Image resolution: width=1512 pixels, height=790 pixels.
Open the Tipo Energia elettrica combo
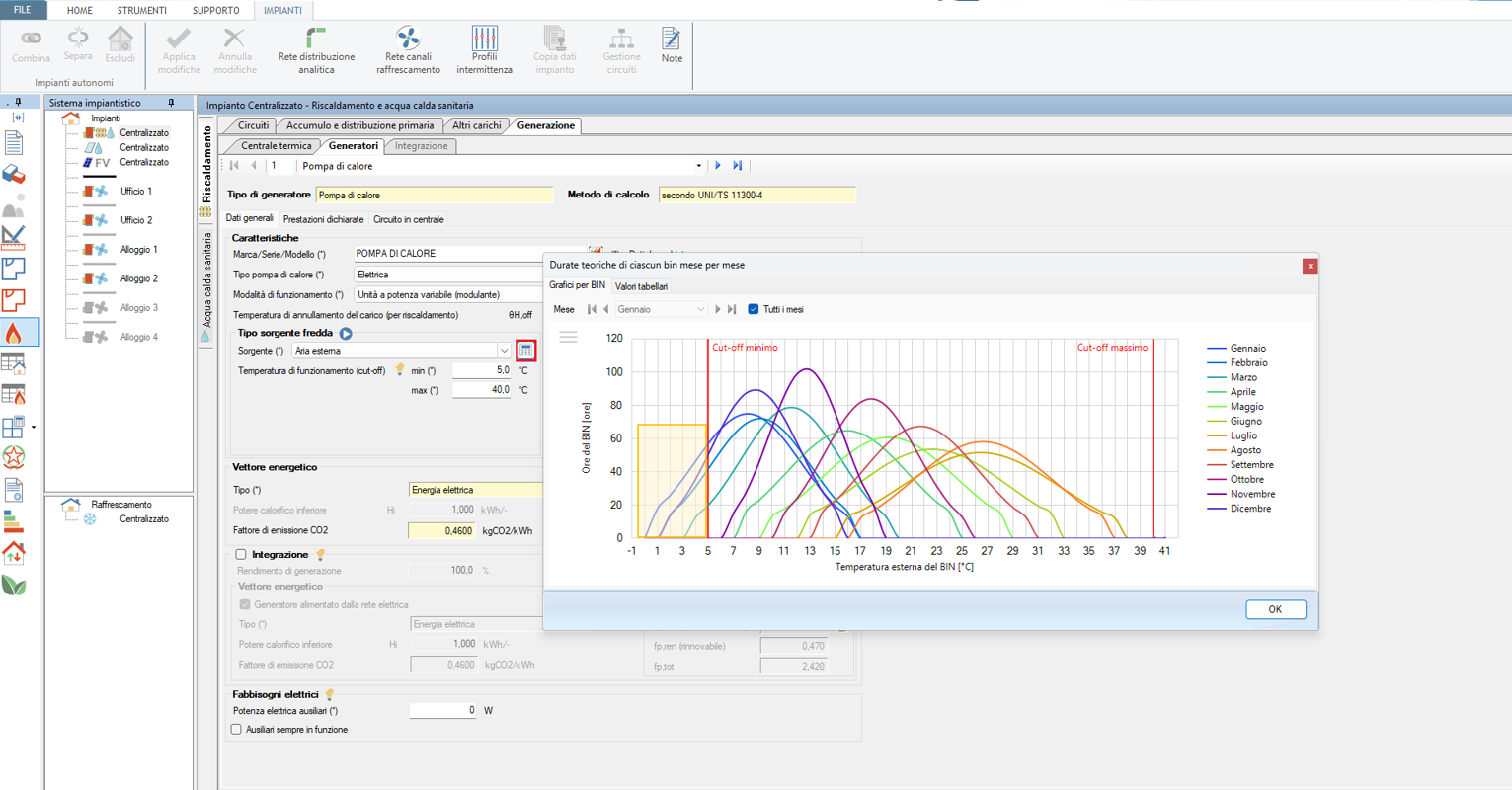(x=475, y=490)
